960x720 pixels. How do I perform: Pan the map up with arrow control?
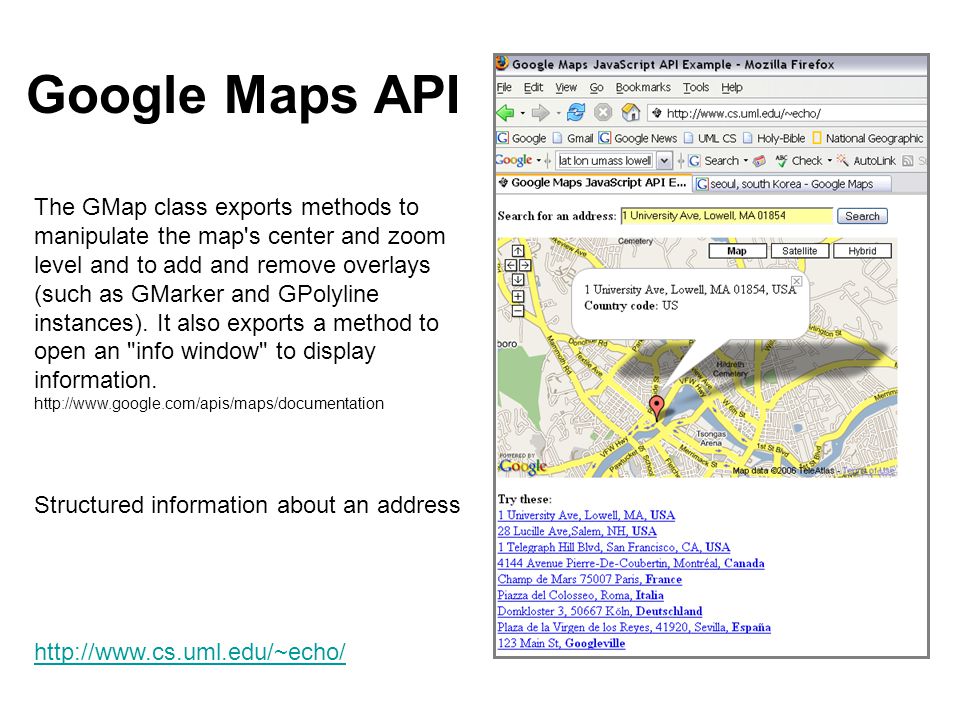point(518,250)
